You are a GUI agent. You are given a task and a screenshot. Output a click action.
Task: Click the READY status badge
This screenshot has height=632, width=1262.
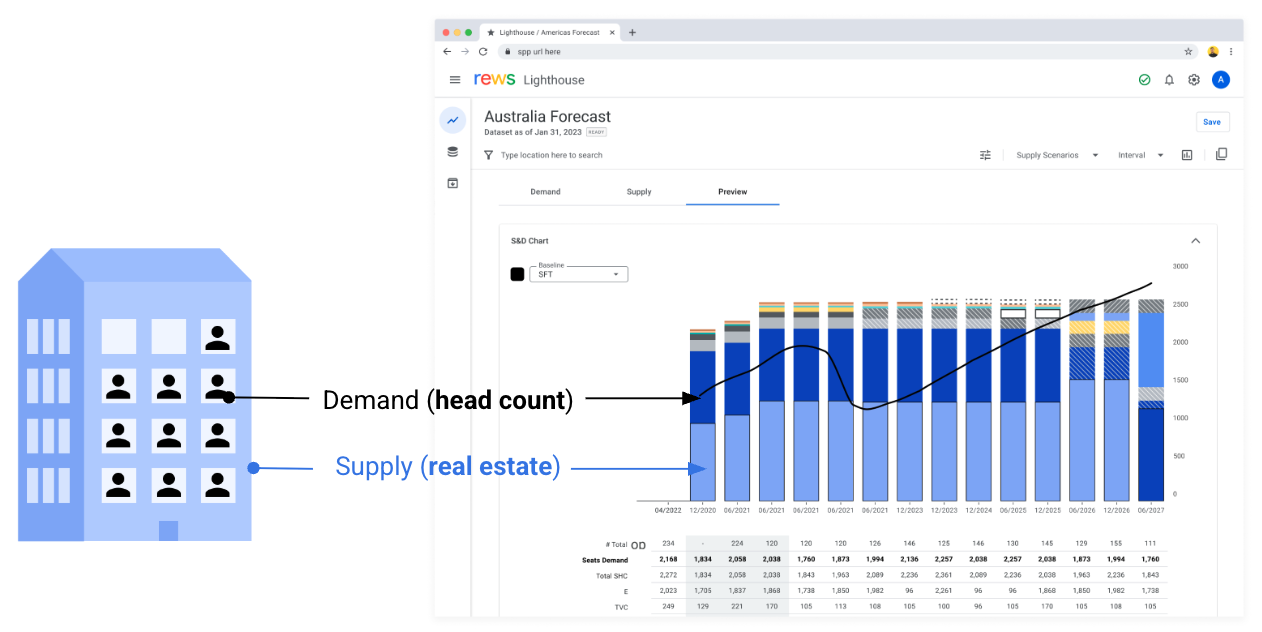[596, 132]
